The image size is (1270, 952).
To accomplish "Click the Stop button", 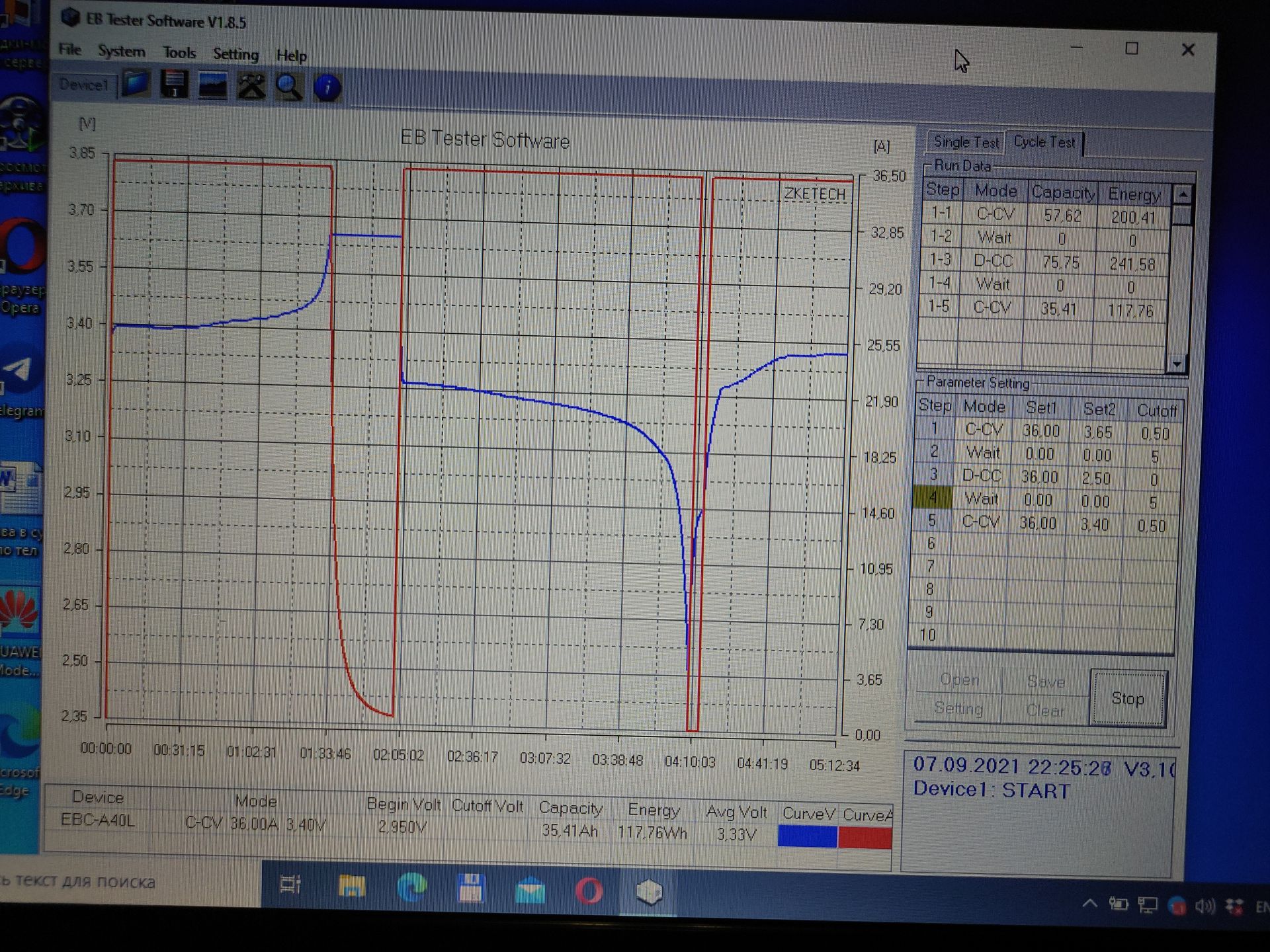I will pos(1127,699).
